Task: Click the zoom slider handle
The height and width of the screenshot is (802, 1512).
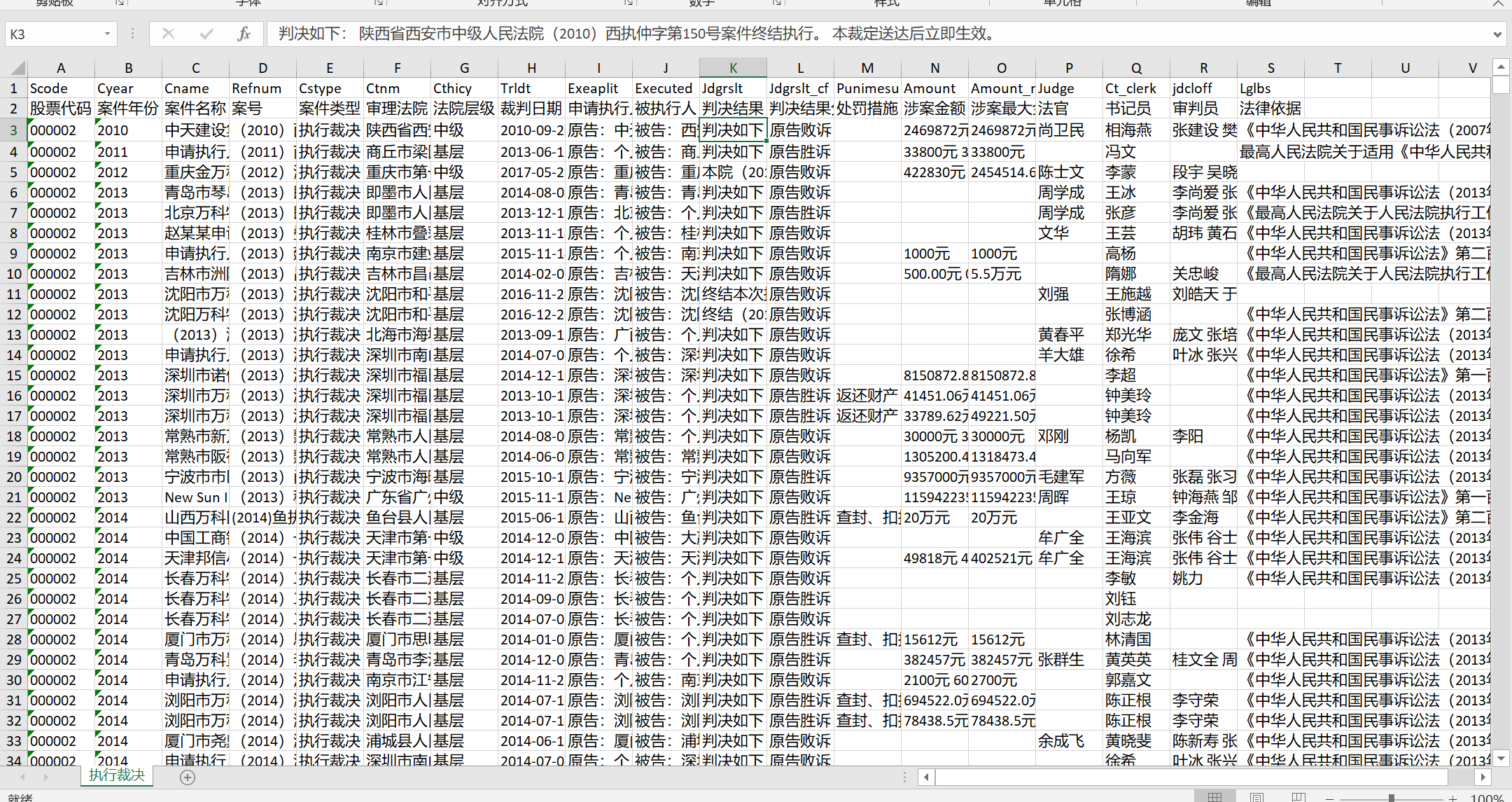Action: [1392, 798]
